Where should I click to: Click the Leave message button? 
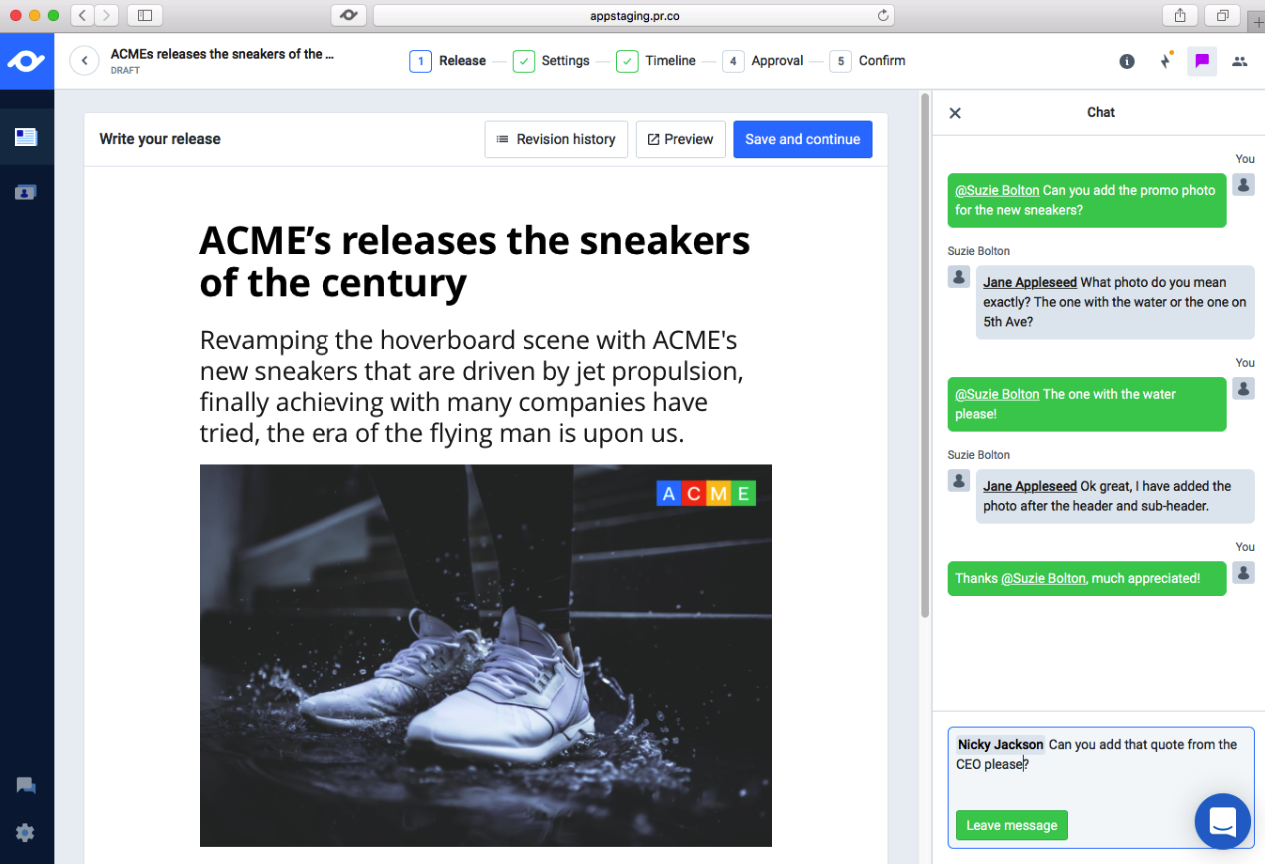coord(1011,825)
